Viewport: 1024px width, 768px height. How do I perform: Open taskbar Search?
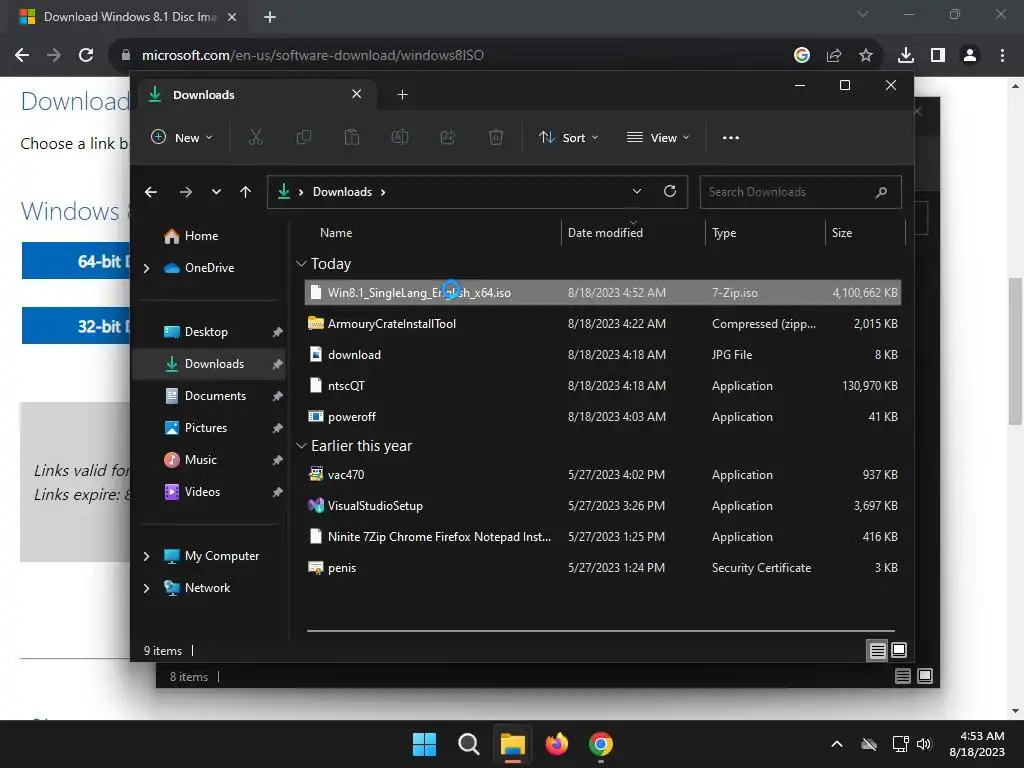[469, 744]
